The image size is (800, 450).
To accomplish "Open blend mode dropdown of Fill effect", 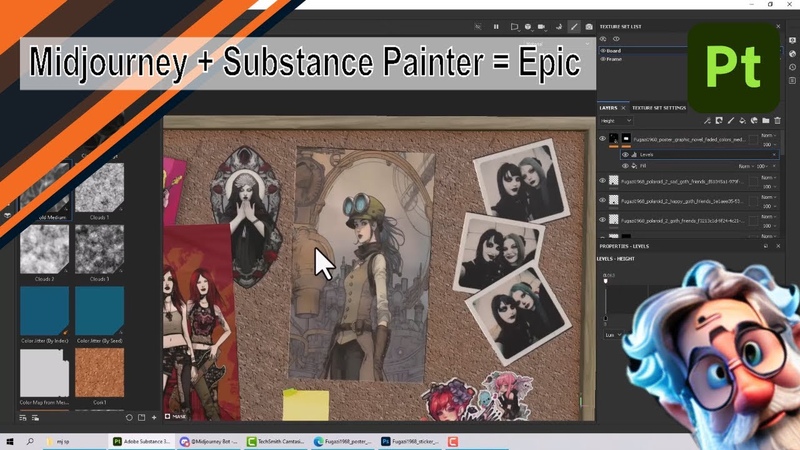I will [x=746, y=166].
